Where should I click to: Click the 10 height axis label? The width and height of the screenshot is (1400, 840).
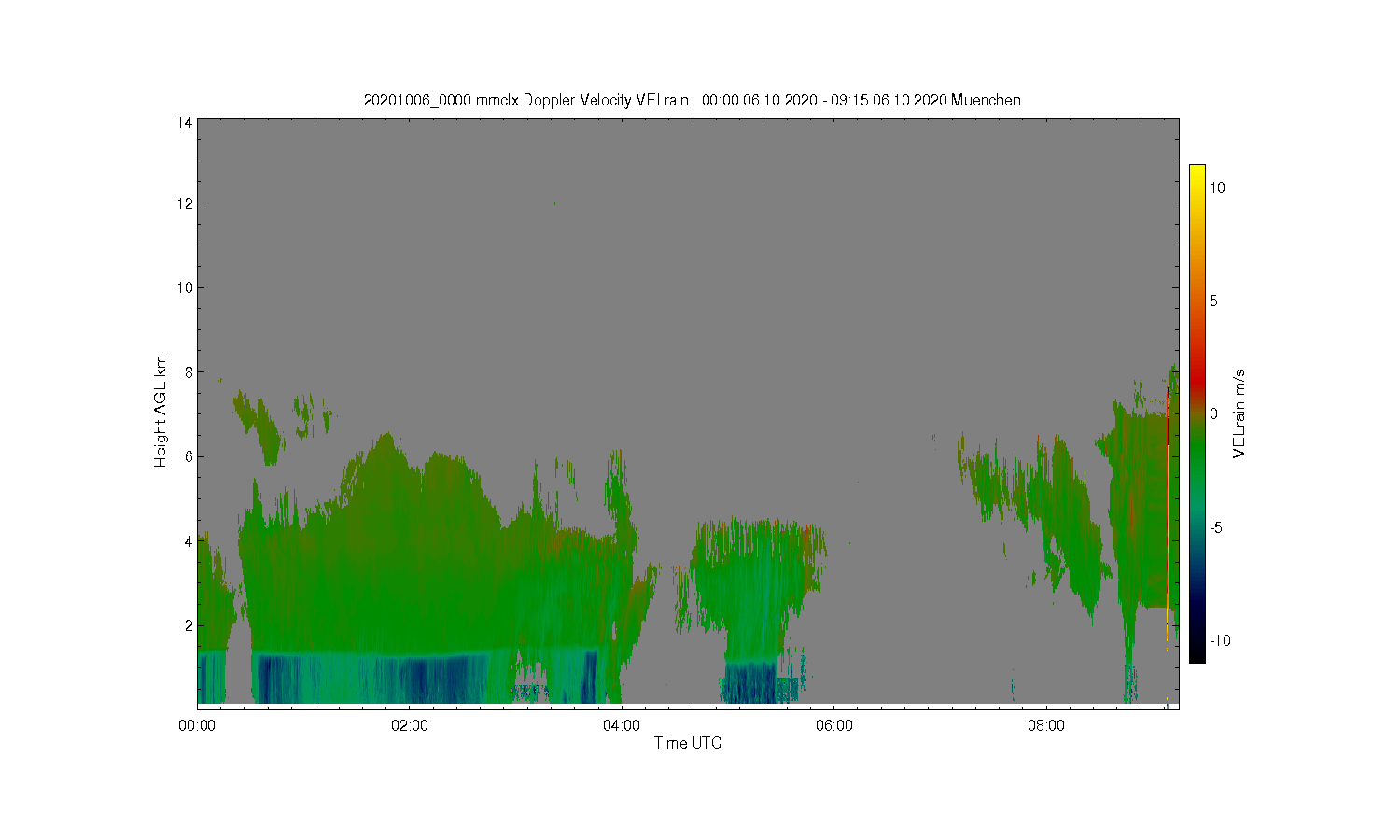tap(185, 287)
